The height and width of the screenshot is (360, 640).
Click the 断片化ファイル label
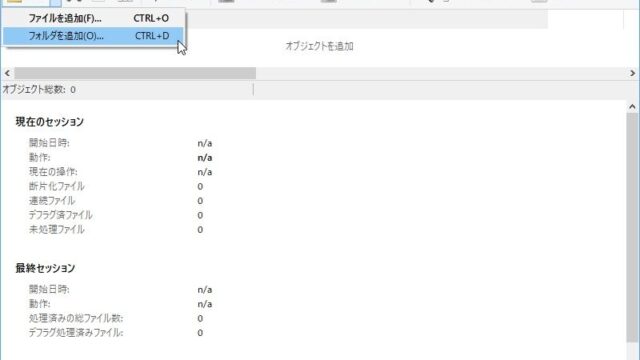tap(56, 186)
